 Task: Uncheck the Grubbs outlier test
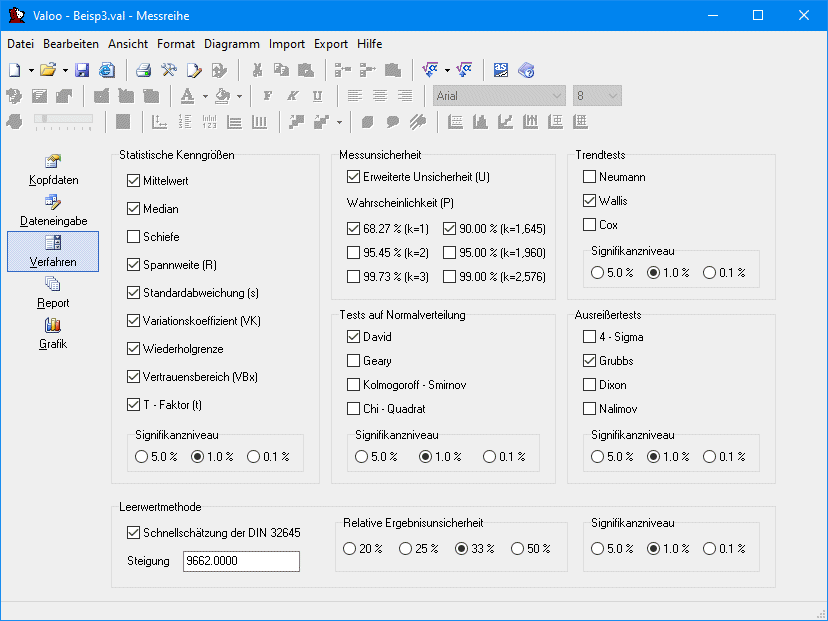coord(590,361)
